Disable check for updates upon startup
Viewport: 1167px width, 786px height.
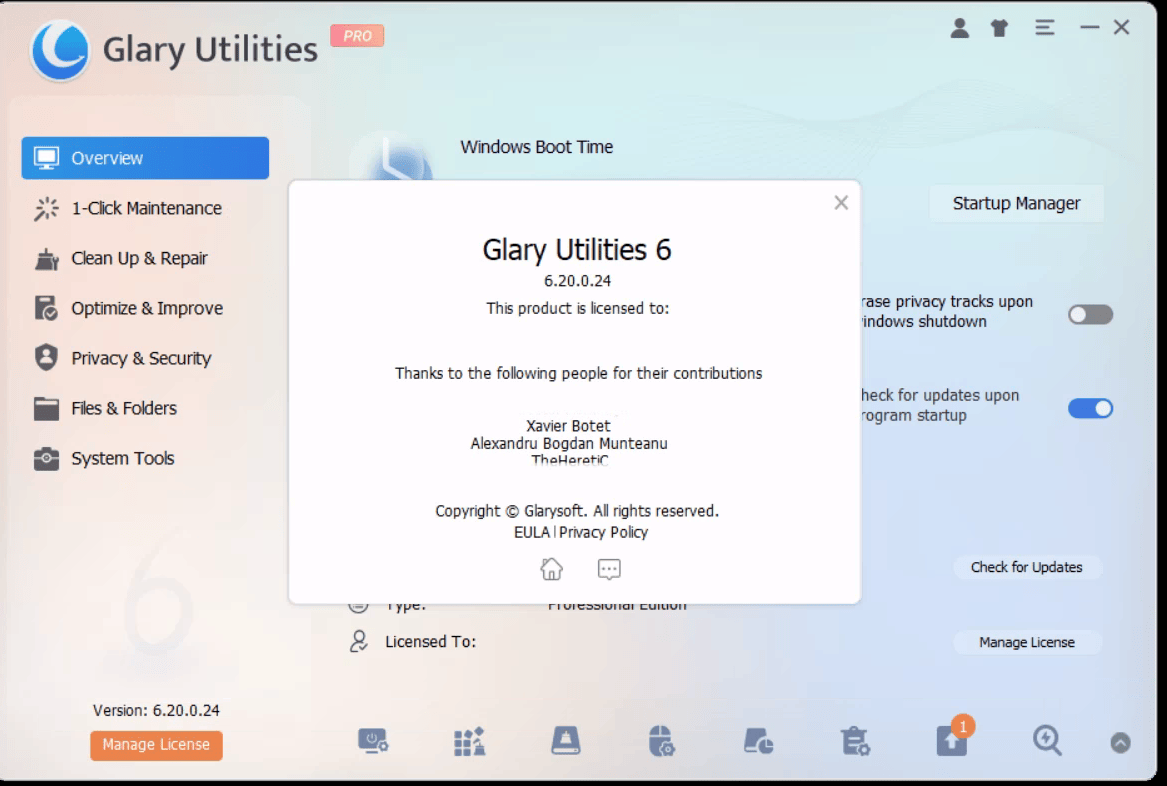pyautogui.click(x=1090, y=408)
